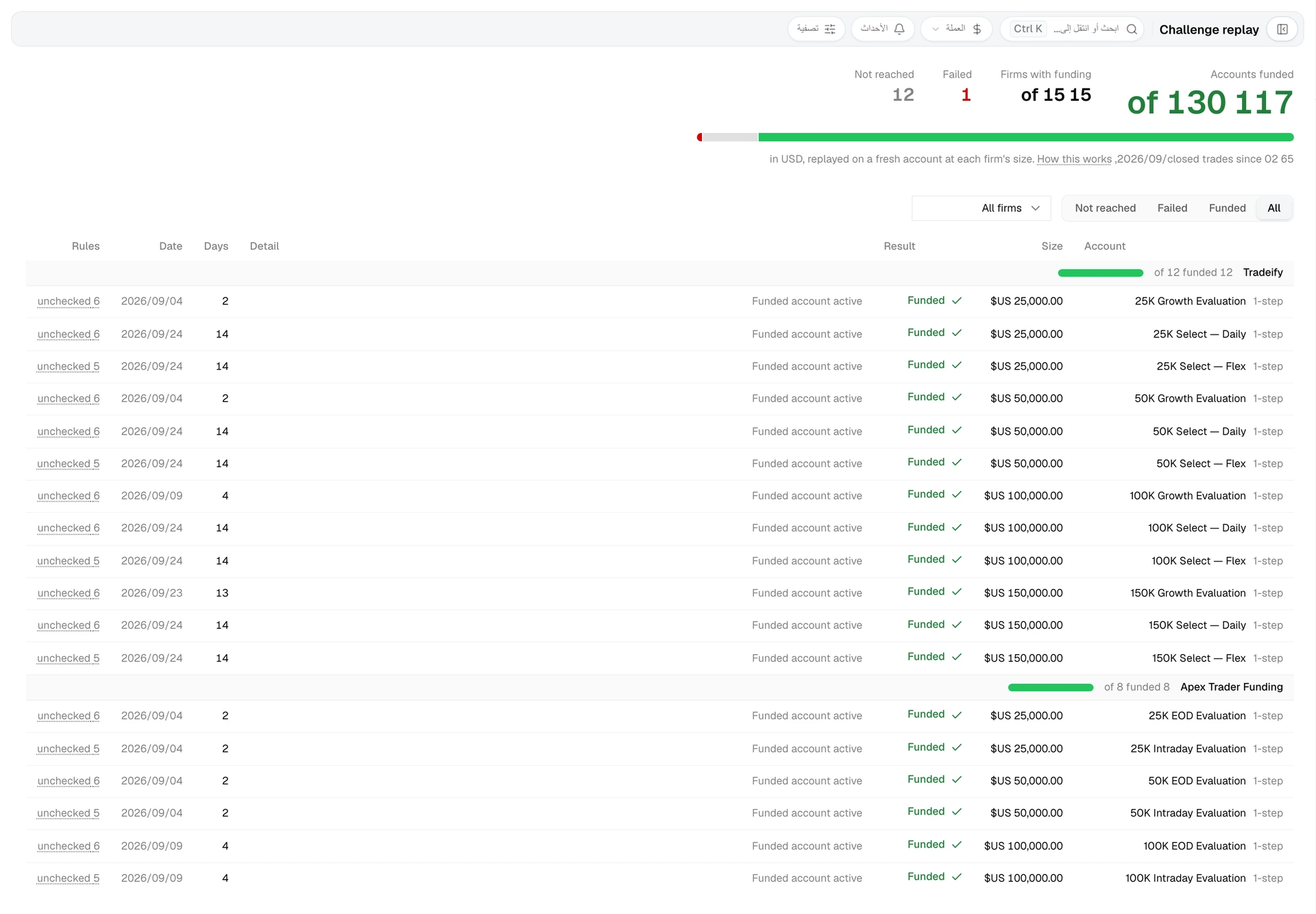1316x914 pixels.
Task: Click the Not reached count 12
Action: (903, 95)
